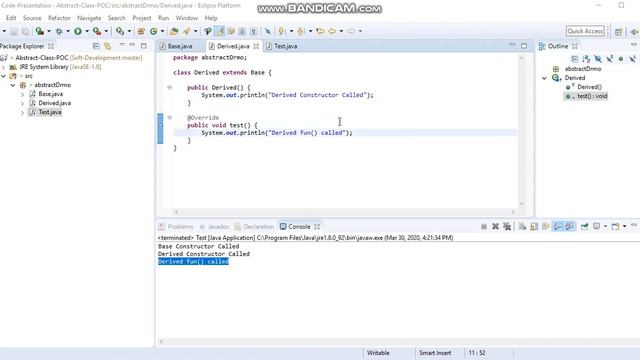Select Test.java in Package Explorer
This screenshot has width=640, height=360.
50,112
